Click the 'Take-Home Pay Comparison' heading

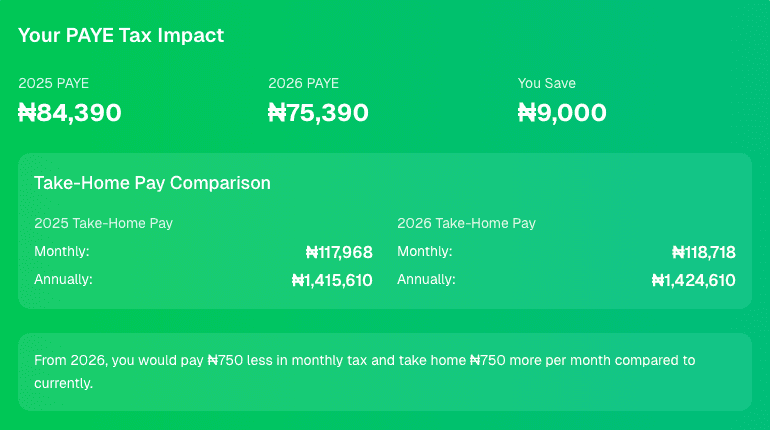[152, 183]
